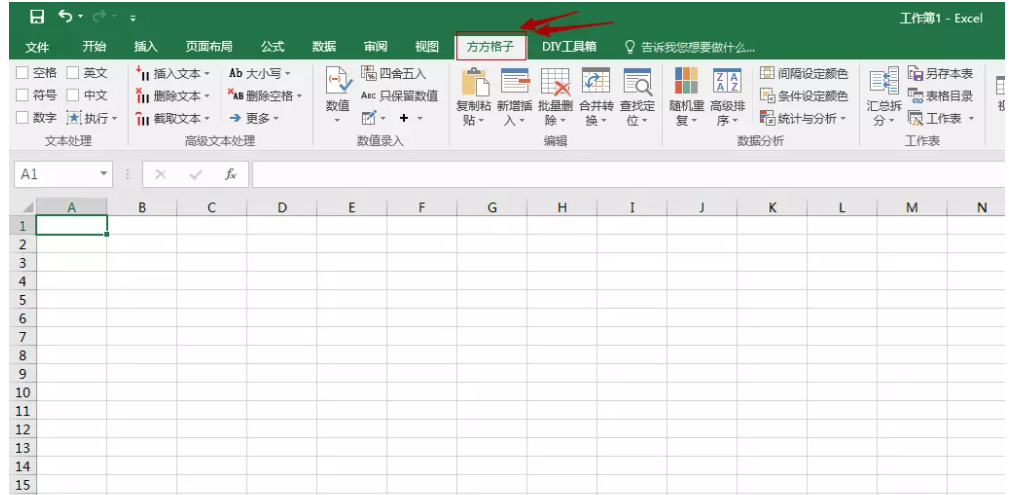The width and height of the screenshot is (1012, 495).
Task: Open the Name Box dropdown arrow
Action: click(x=104, y=174)
